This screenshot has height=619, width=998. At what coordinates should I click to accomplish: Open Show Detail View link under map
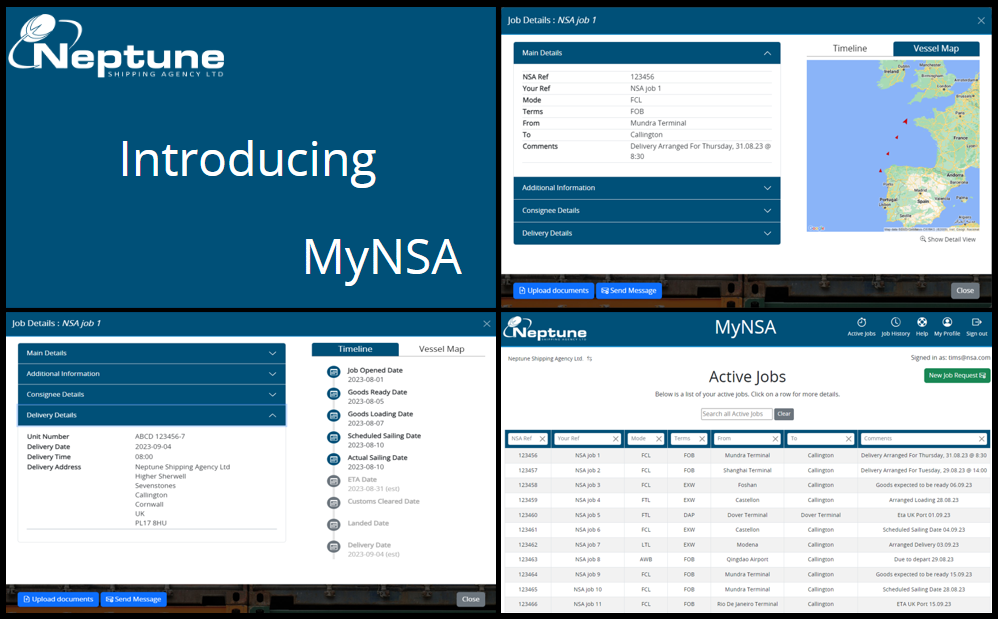click(x=948, y=240)
